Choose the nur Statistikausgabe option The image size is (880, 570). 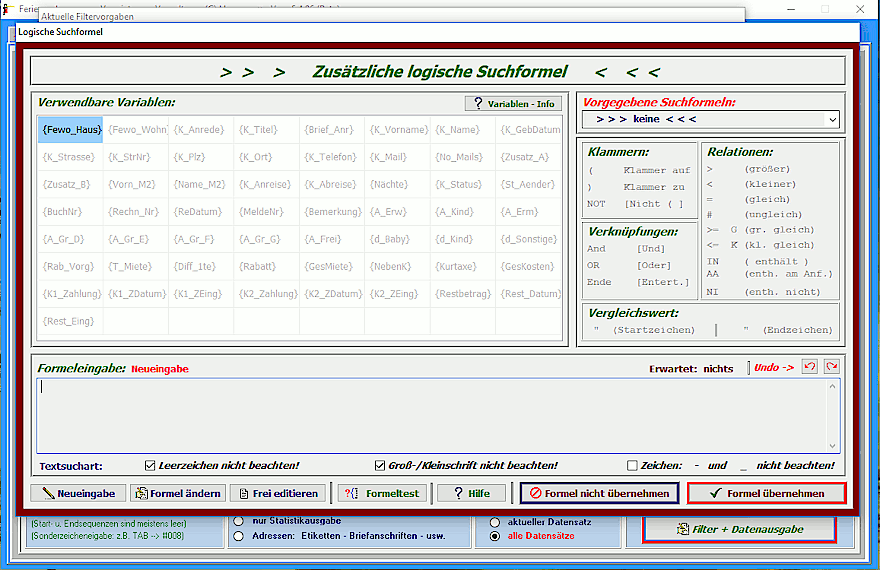coord(238,521)
